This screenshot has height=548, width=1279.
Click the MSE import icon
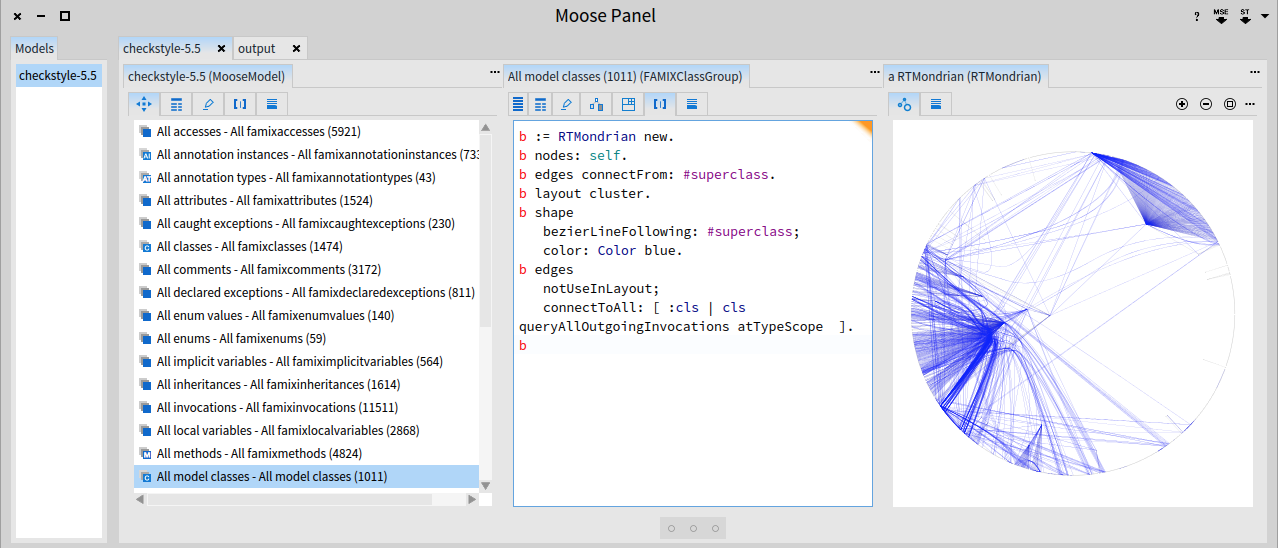[1221, 17]
